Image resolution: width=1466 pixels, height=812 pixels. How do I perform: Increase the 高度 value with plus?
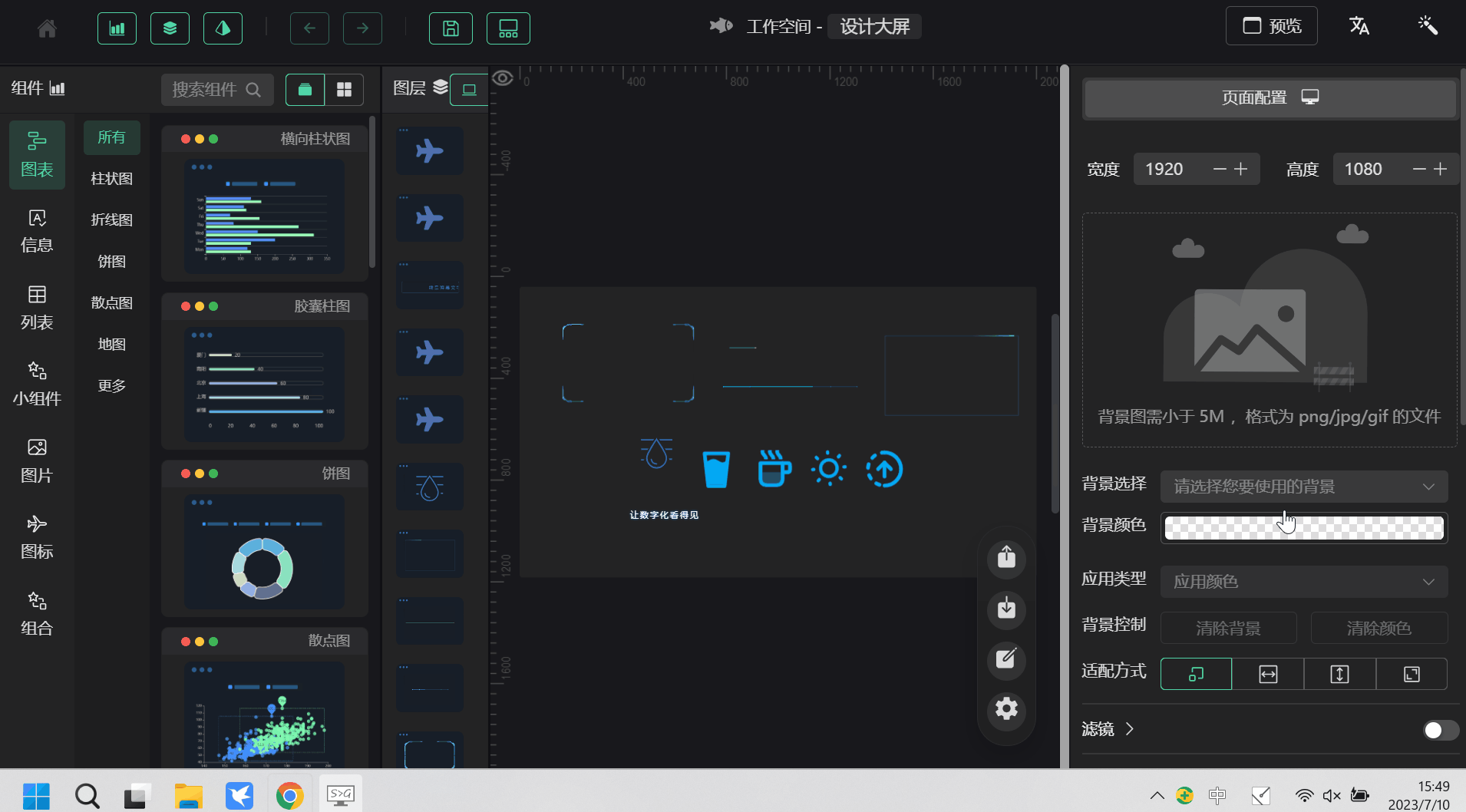point(1441,169)
